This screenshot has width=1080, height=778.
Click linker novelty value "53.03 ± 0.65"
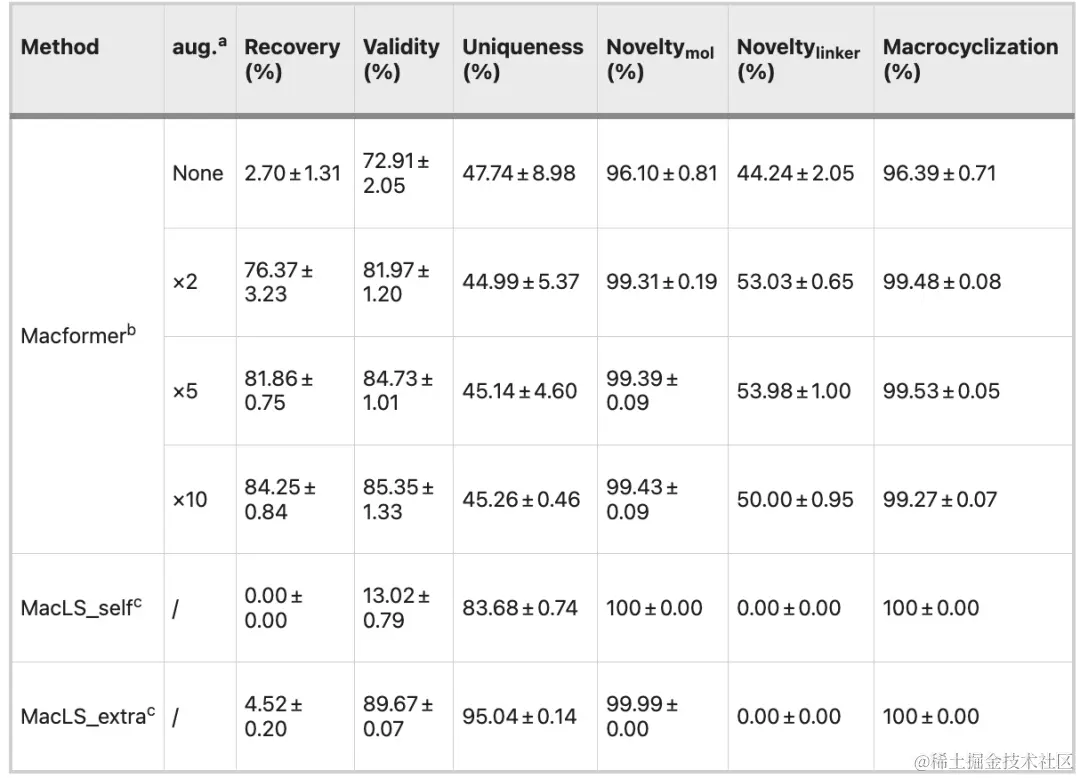795,282
